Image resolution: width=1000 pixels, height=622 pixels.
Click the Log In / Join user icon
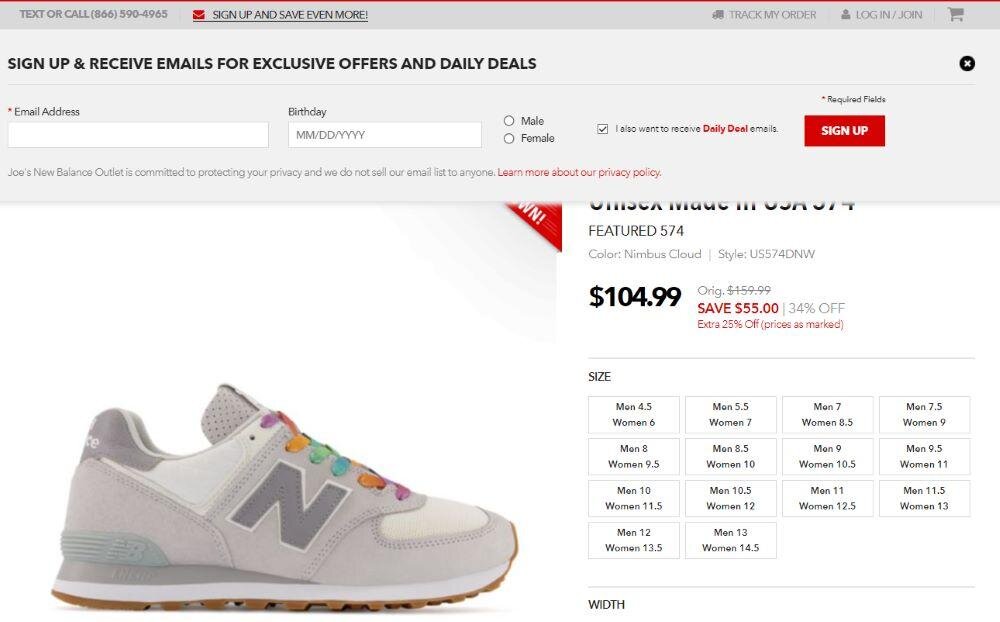[x=846, y=15]
